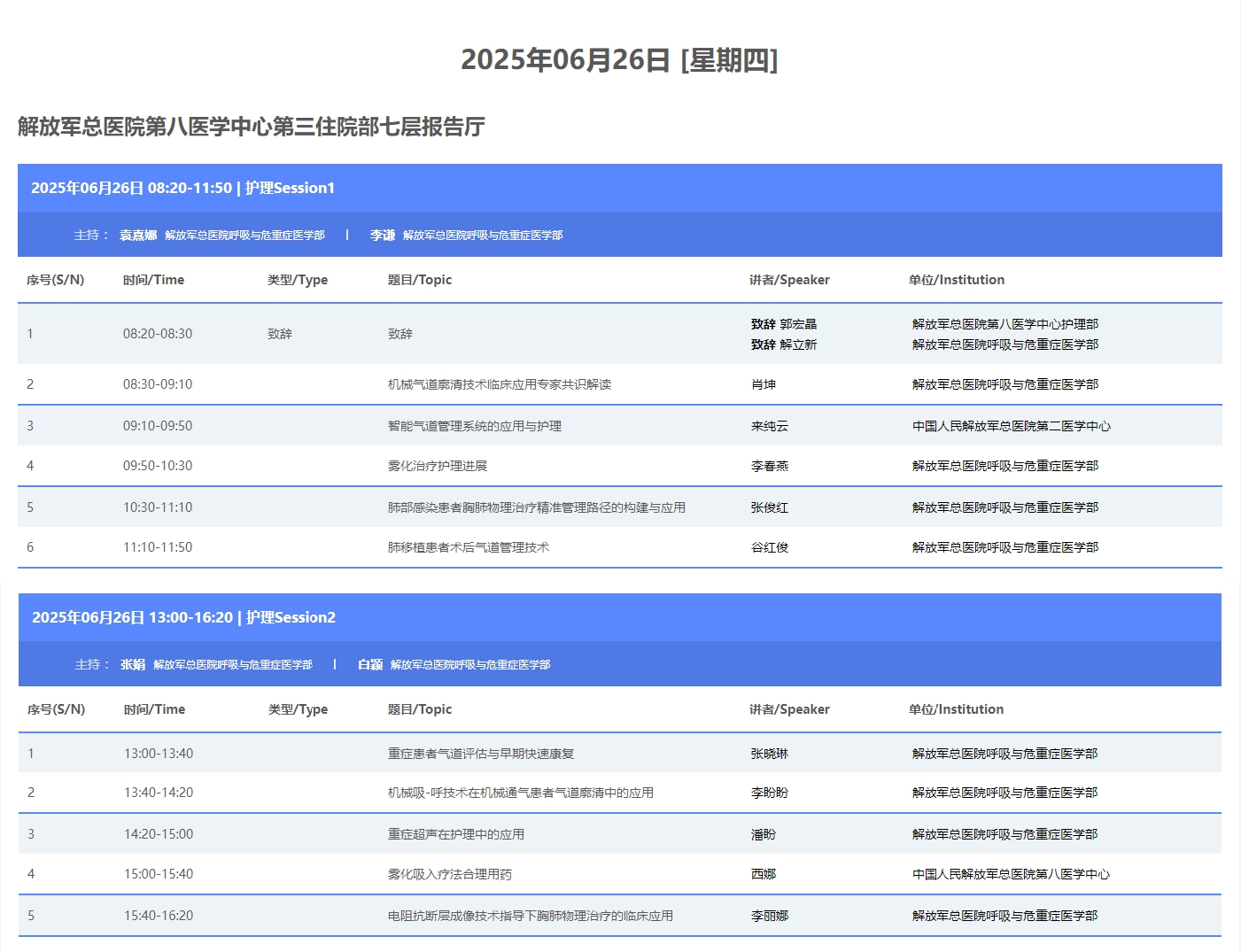Click speaker name 西娜
Screen dimensions: 1241x952
(x=764, y=874)
